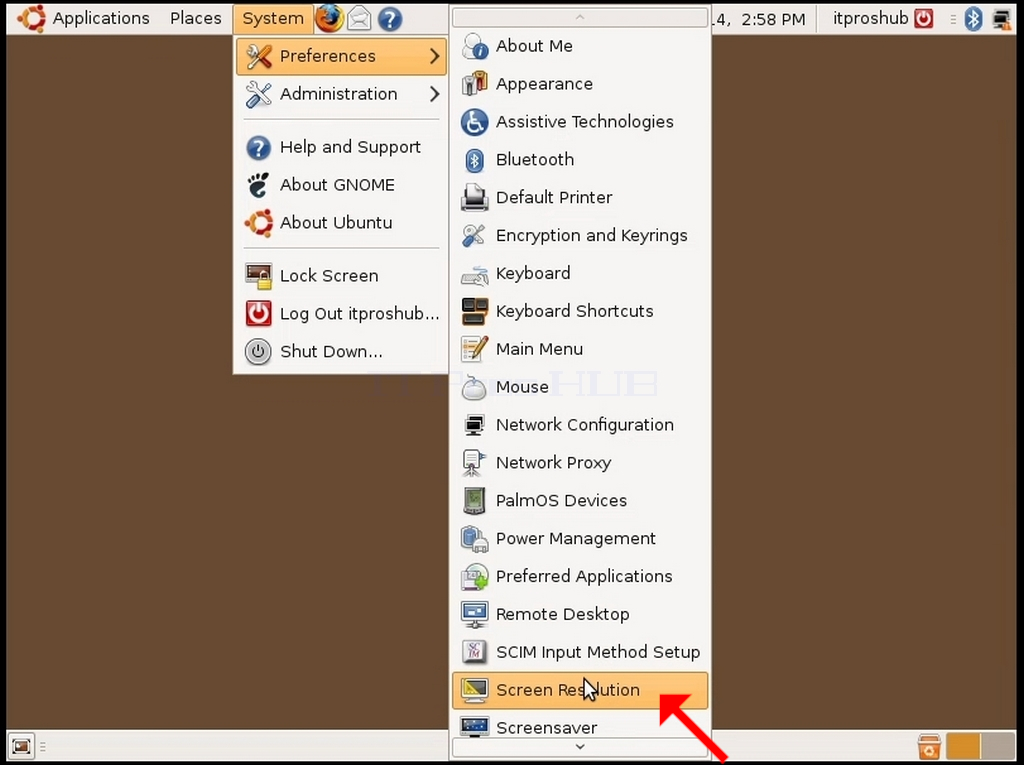The width and height of the screenshot is (1024, 765).
Task: Select Shut Down
Action: tap(342, 351)
